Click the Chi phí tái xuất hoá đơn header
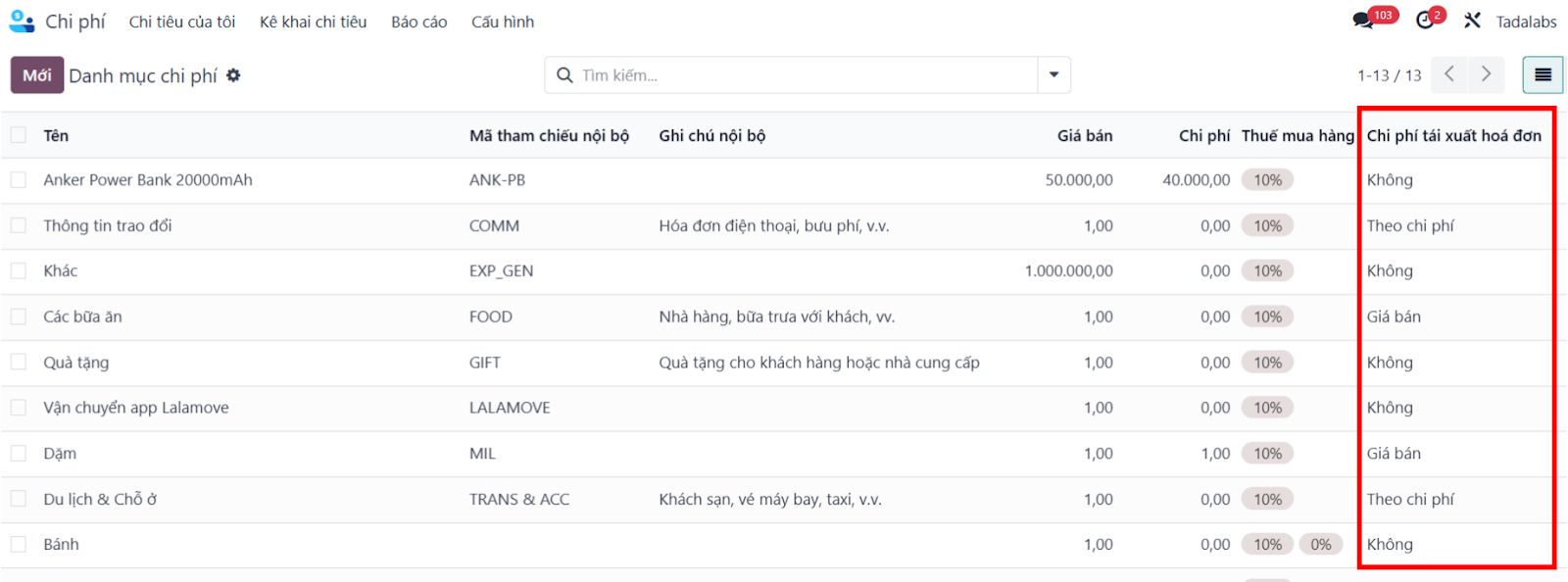 click(1454, 135)
